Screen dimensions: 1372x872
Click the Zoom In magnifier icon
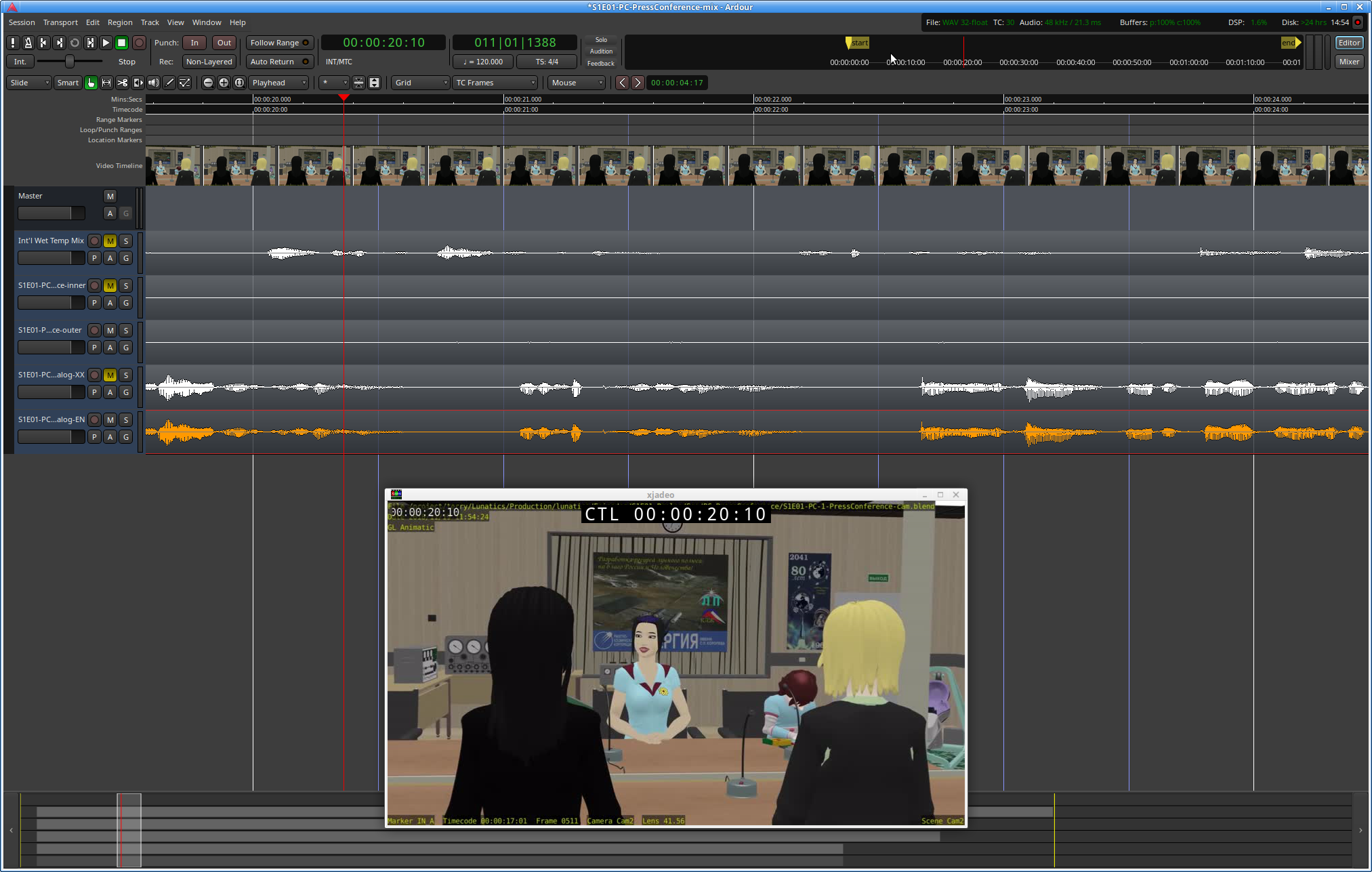pos(224,82)
